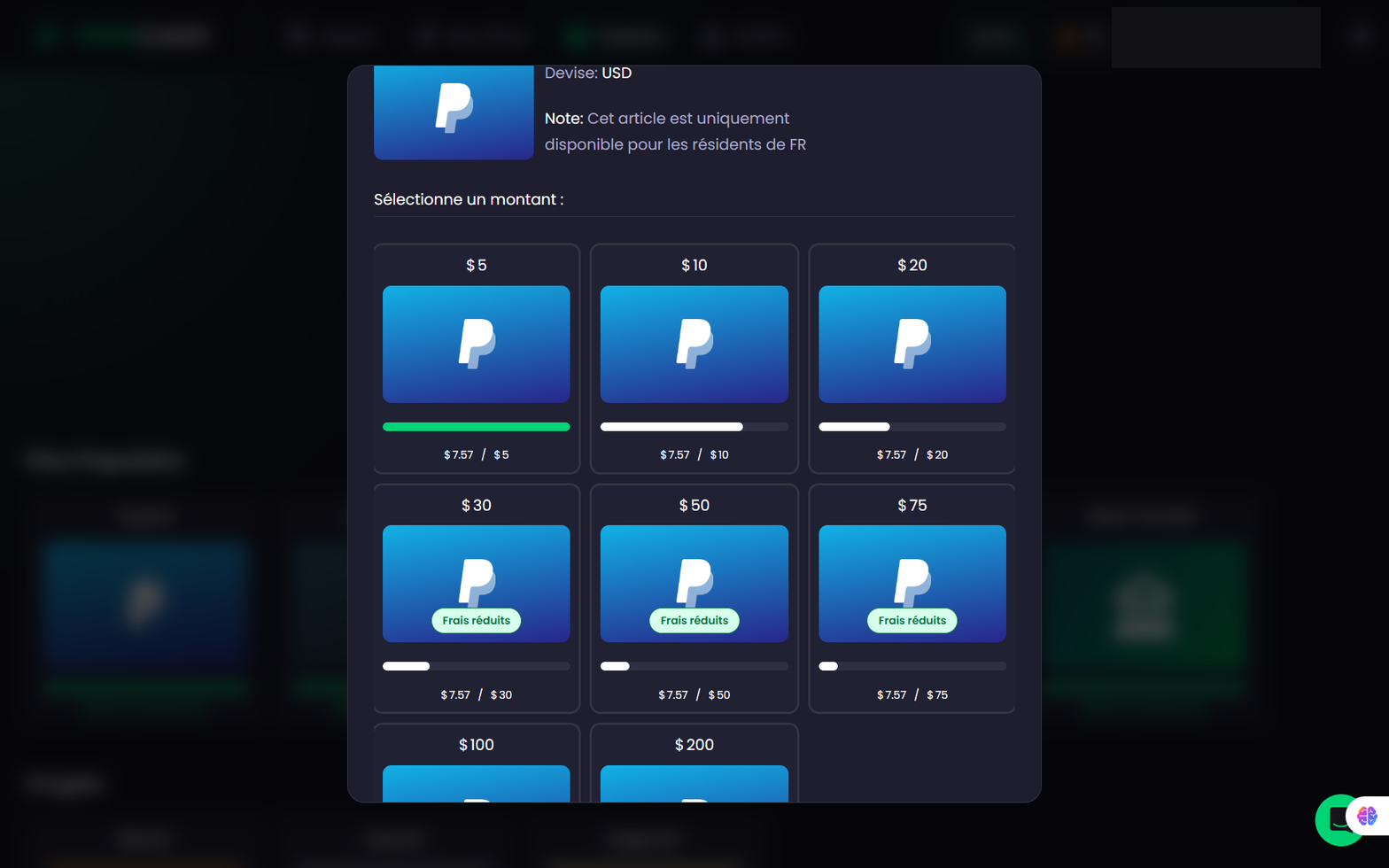Click the "$ 50" card title
The height and width of the screenshot is (868, 1389).
click(x=694, y=505)
